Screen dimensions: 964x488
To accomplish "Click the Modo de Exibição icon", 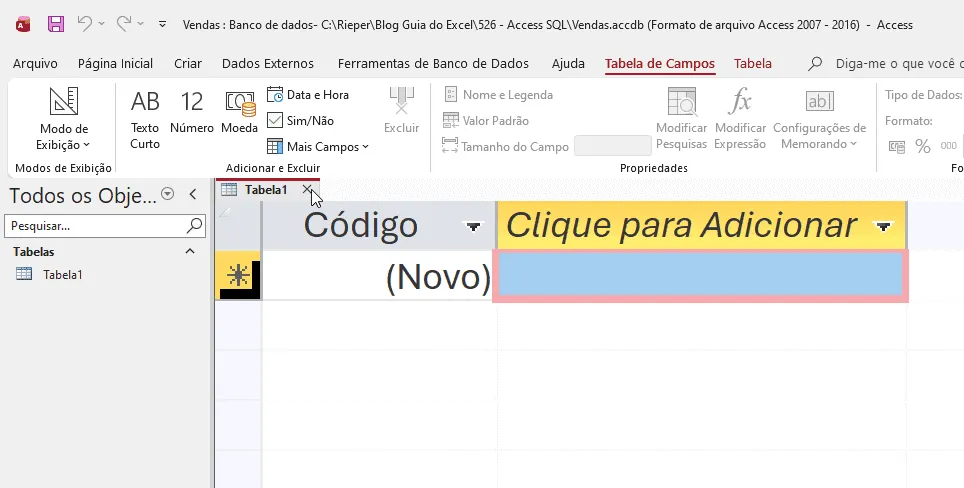I will tap(64, 101).
